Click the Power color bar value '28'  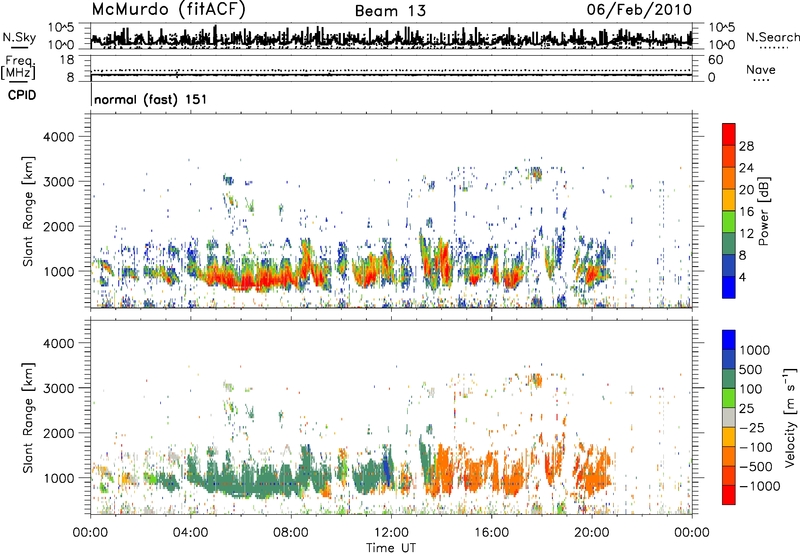click(746, 146)
